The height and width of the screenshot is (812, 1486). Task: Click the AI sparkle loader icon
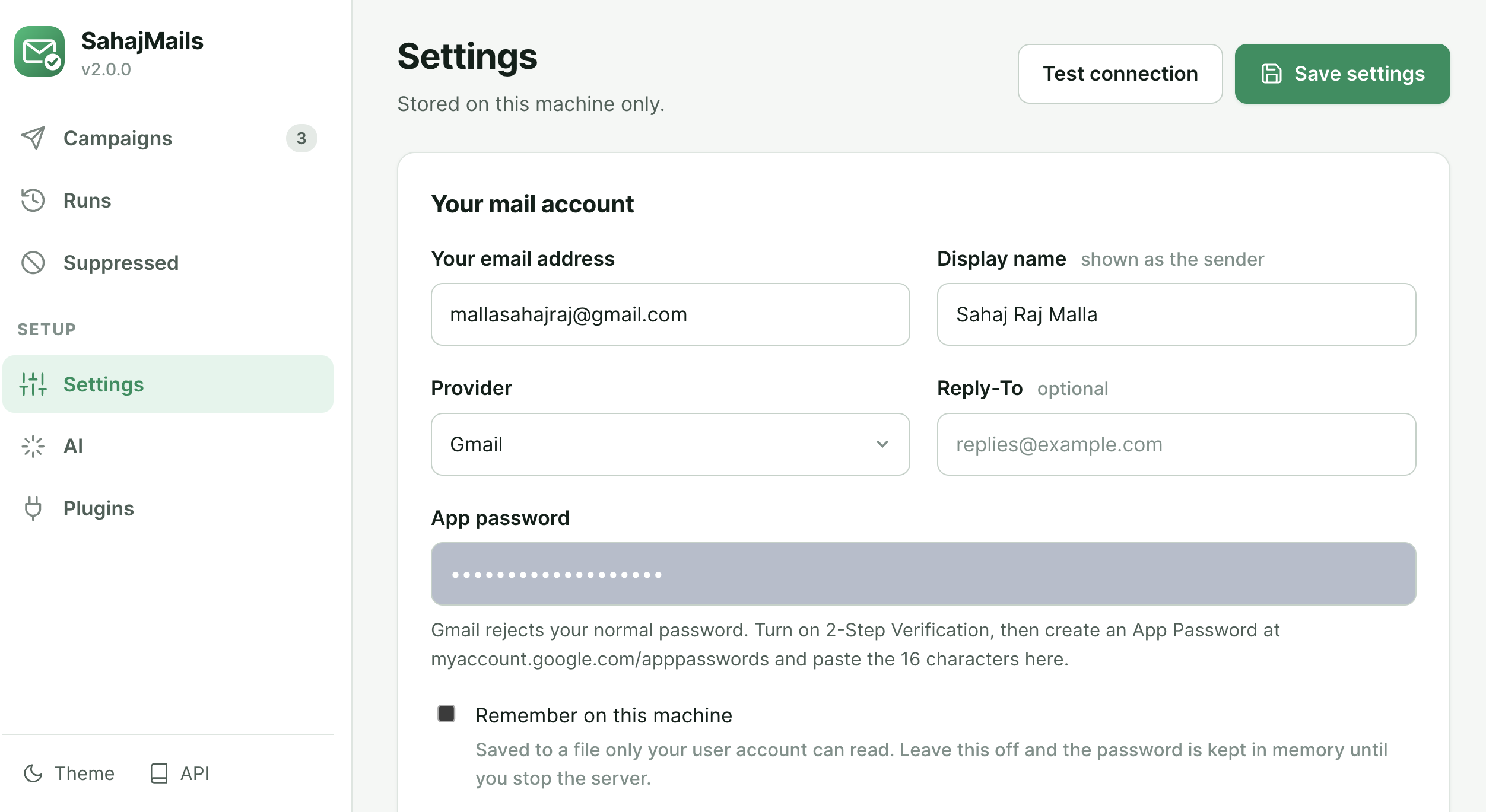33,446
